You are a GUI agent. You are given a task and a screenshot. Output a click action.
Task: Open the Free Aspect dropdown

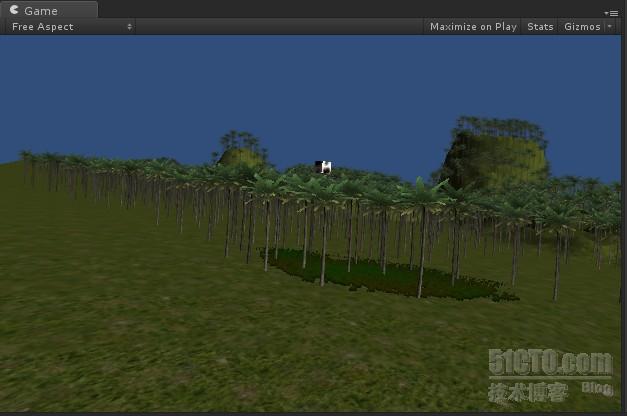pos(69,27)
